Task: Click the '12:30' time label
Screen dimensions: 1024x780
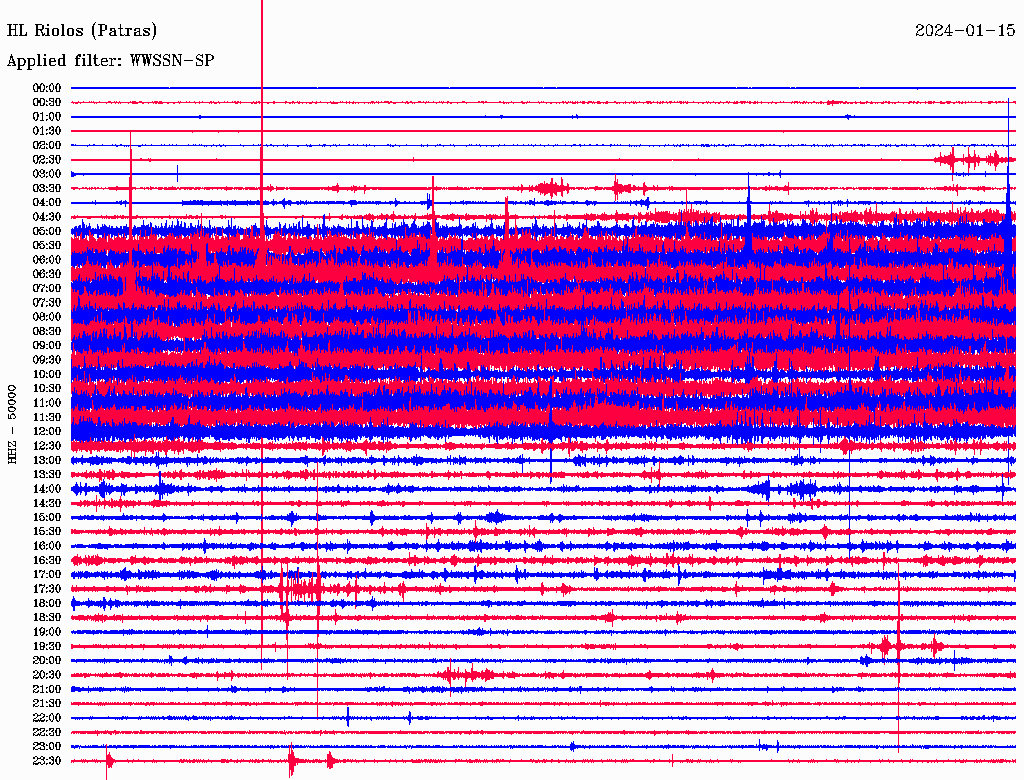Action: [47, 446]
